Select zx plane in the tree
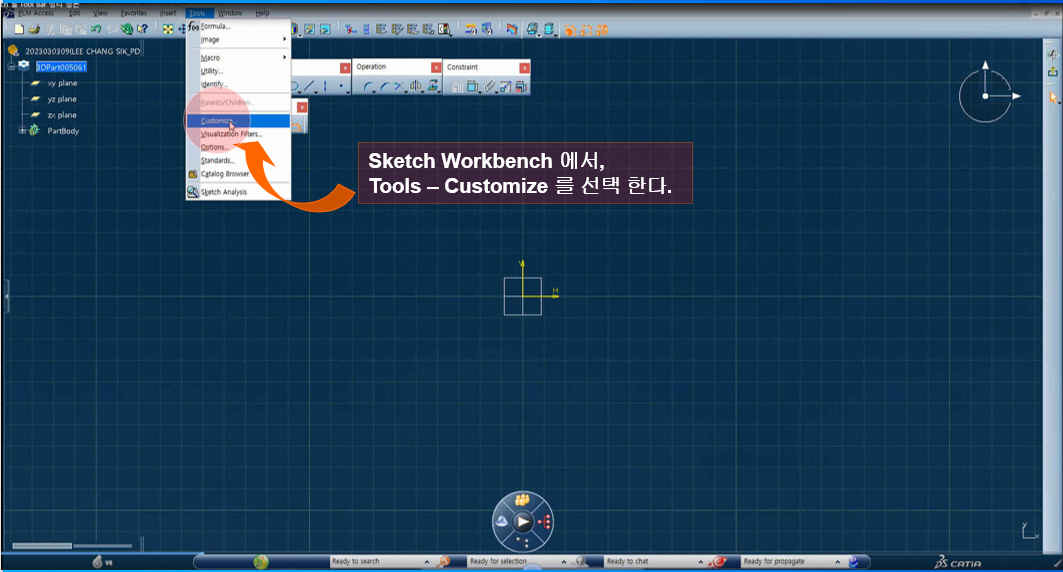Screen dimensions: 1063x572 62,115
